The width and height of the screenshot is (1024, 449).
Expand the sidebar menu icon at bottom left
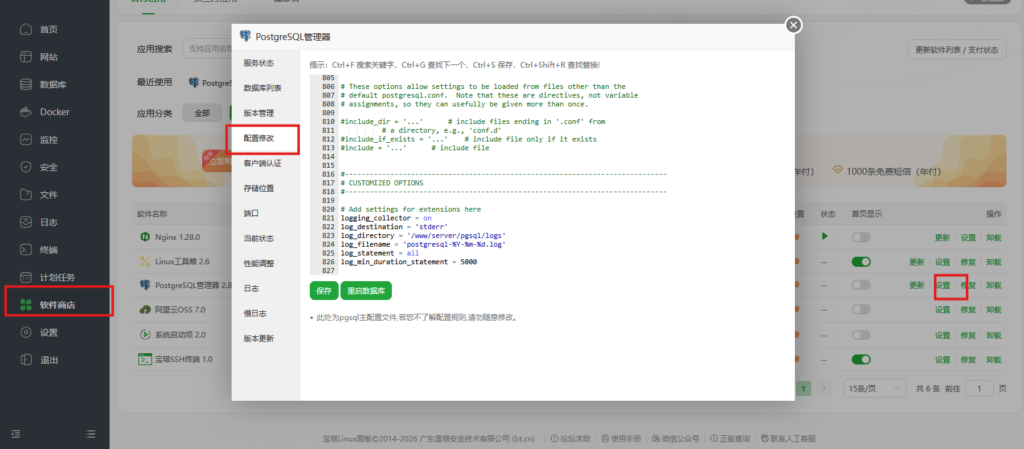click(x=15, y=433)
